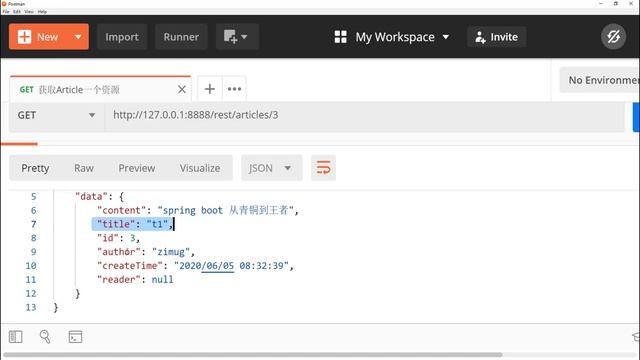This screenshot has height=360, width=640.
Task: Click the horizontal scrollbar at bottom
Action: pyautogui.click(x=253, y=355)
